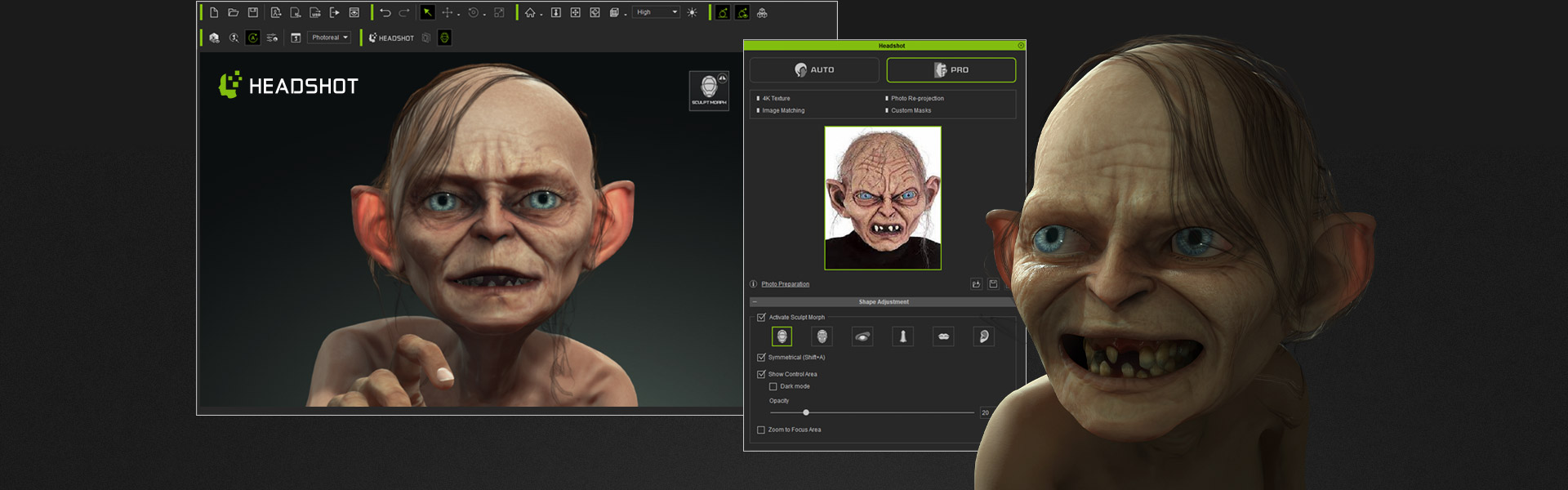The height and width of the screenshot is (490, 1568).
Task: Expand the Photoreal render mode dropdown
Action: click(x=329, y=38)
